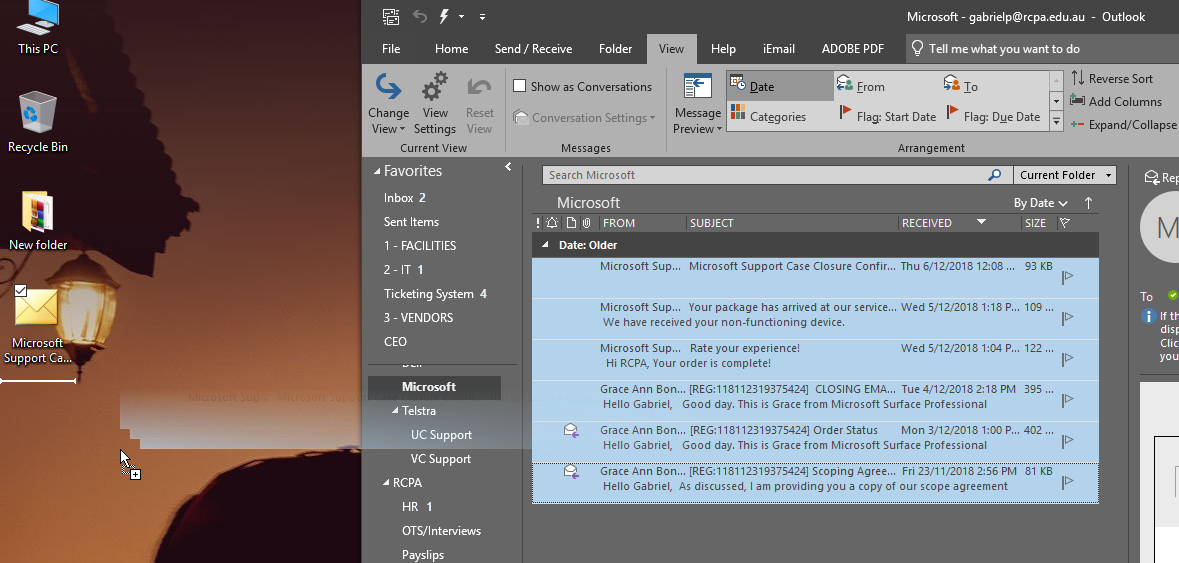Select the Microsoft Support Ca... message file on desktop
The height and width of the screenshot is (563, 1179).
click(38, 325)
